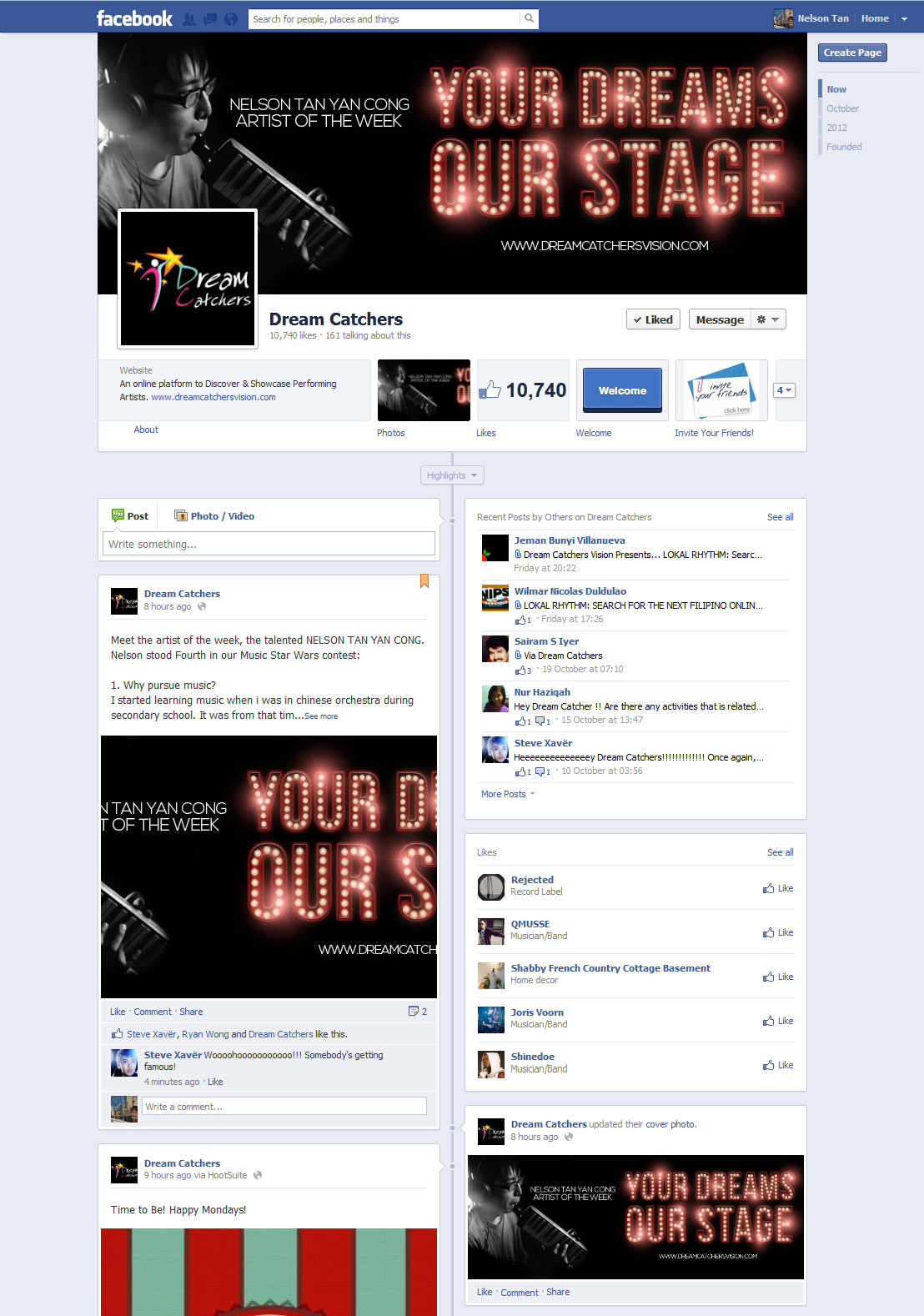Open HootSuite post's Dream Catchers name
The width and height of the screenshot is (924, 1316).
182,1163
